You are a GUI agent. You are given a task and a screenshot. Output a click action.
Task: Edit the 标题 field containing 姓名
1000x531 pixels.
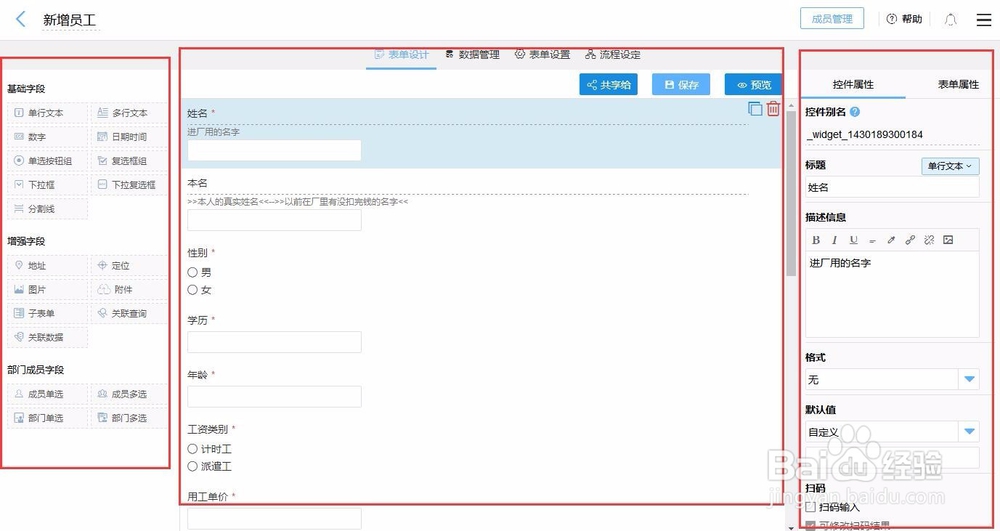pos(892,187)
